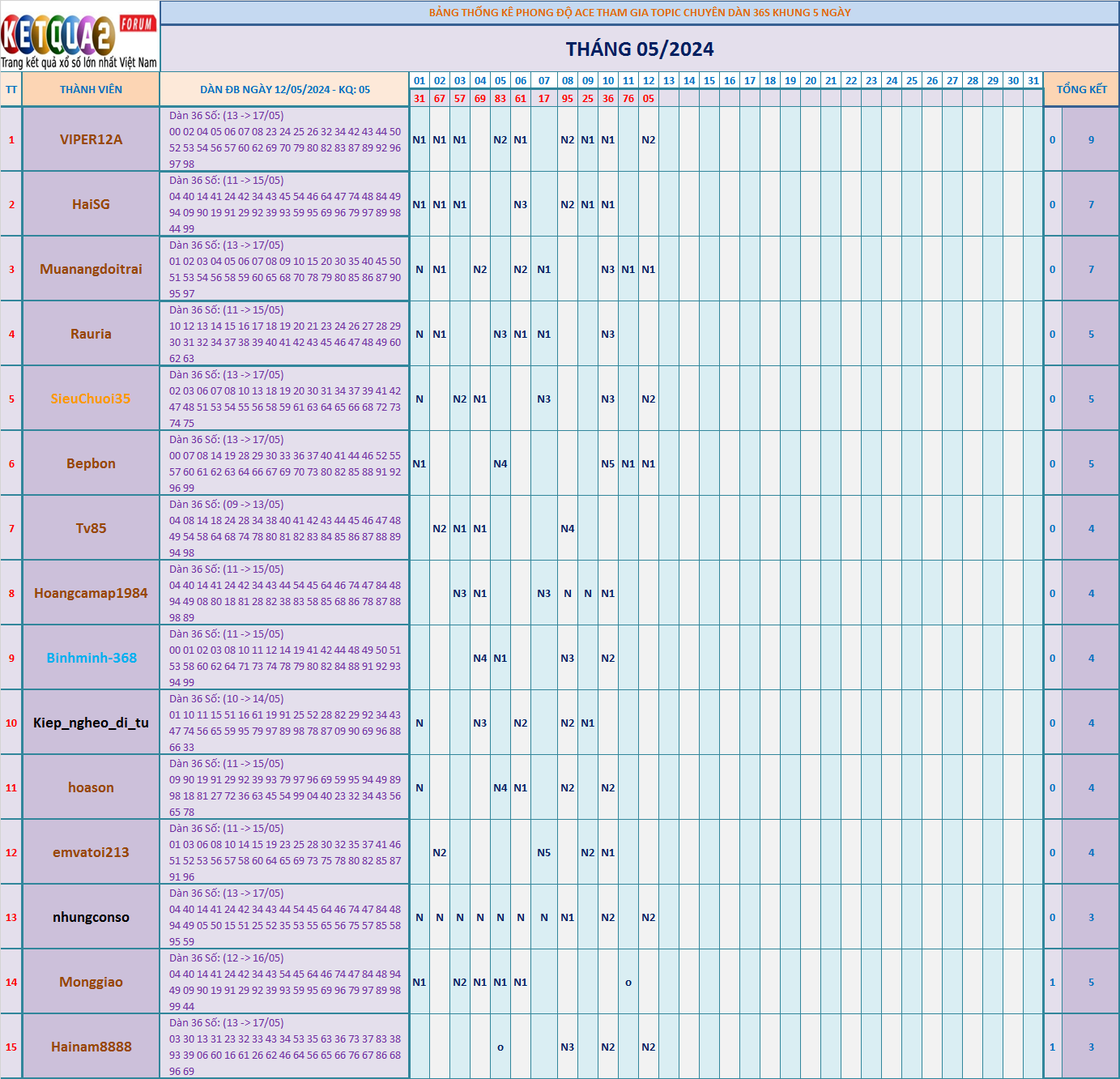Image resolution: width=1120 pixels, height=1079 pixels.
Task: Click the orange SieuChuoi35 username
Action: pos(91,399)
